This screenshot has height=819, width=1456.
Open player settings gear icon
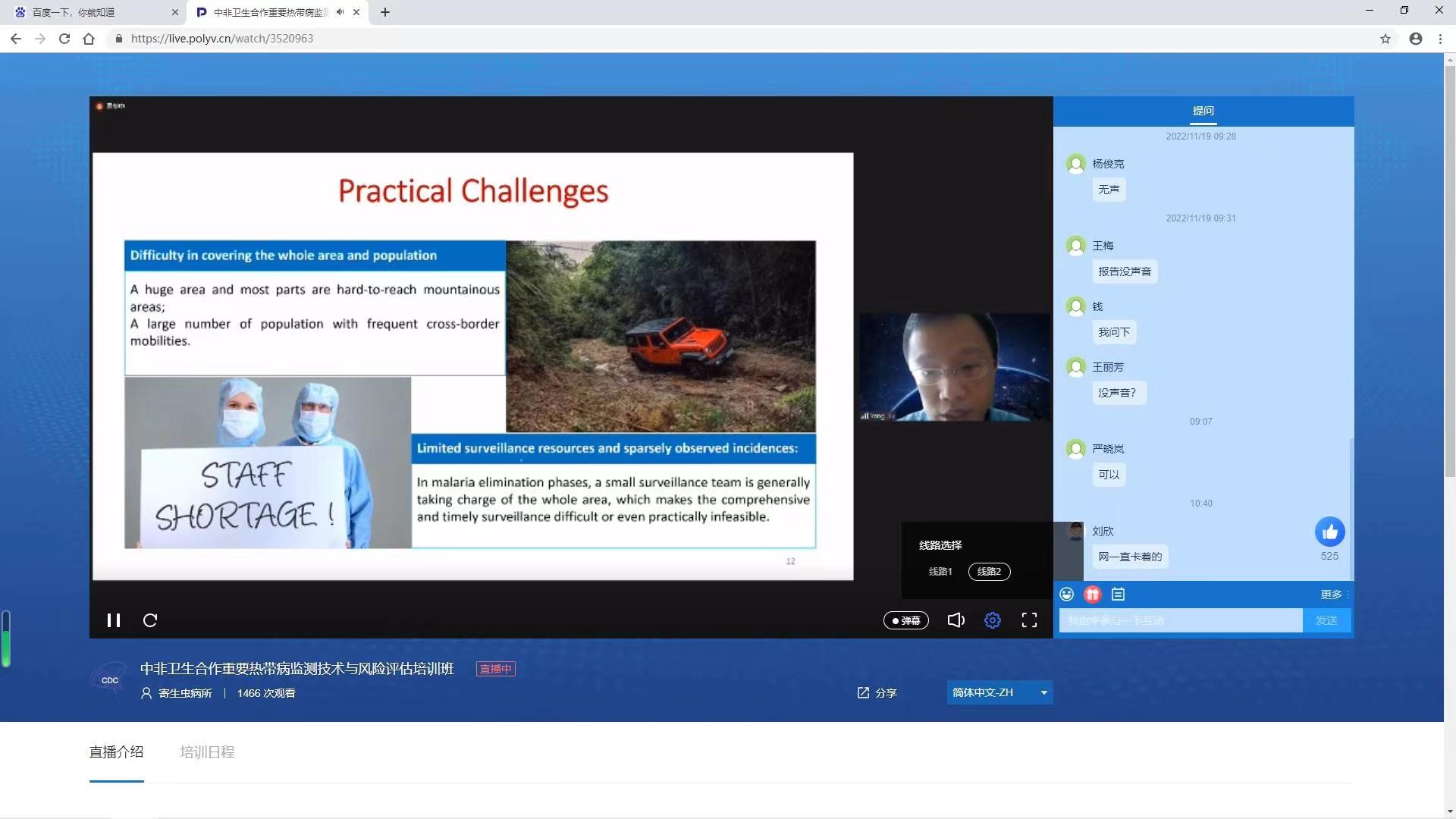(x=992, y=620)
